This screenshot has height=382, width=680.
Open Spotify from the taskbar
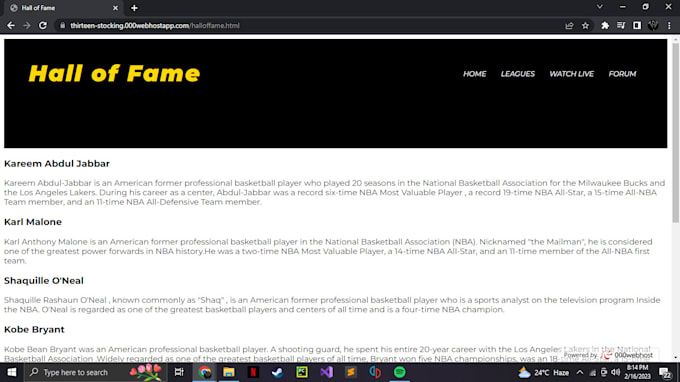399,372
